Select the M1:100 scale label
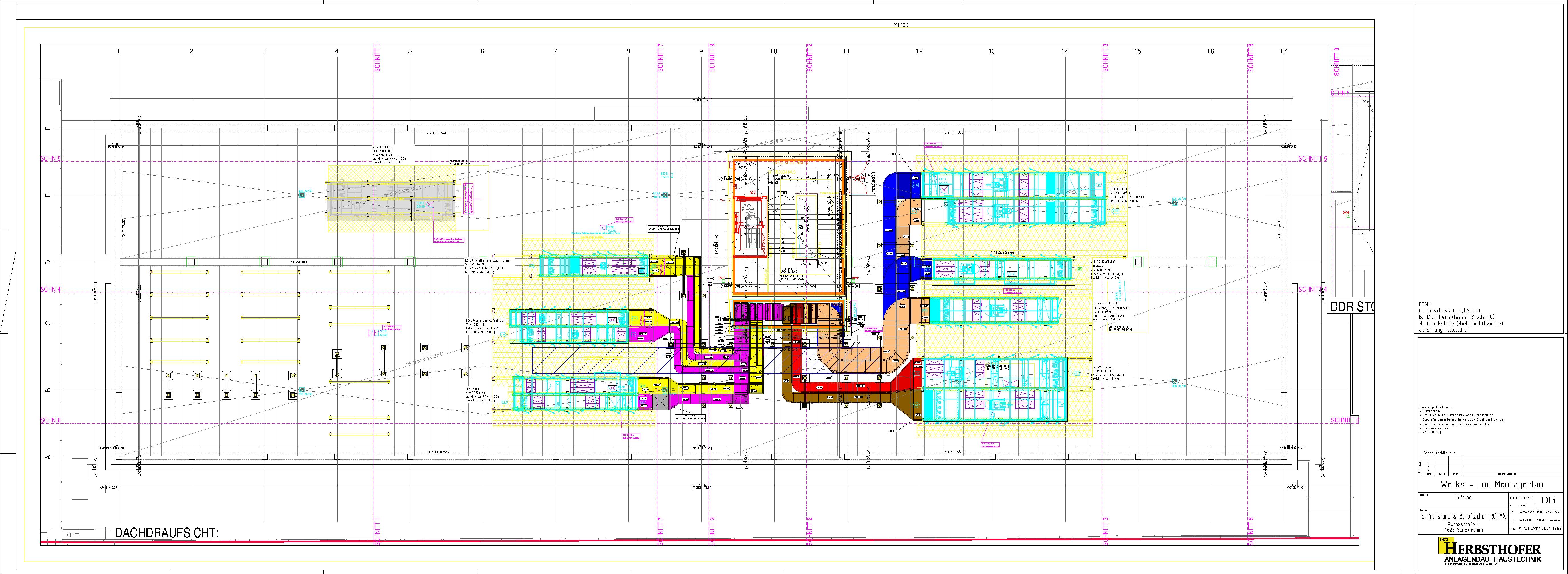 900,25
